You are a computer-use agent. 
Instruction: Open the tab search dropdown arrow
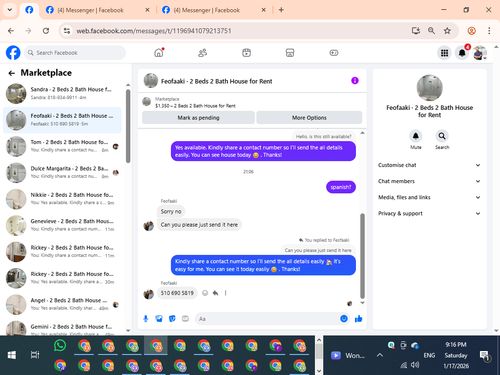tap(10, 10)
